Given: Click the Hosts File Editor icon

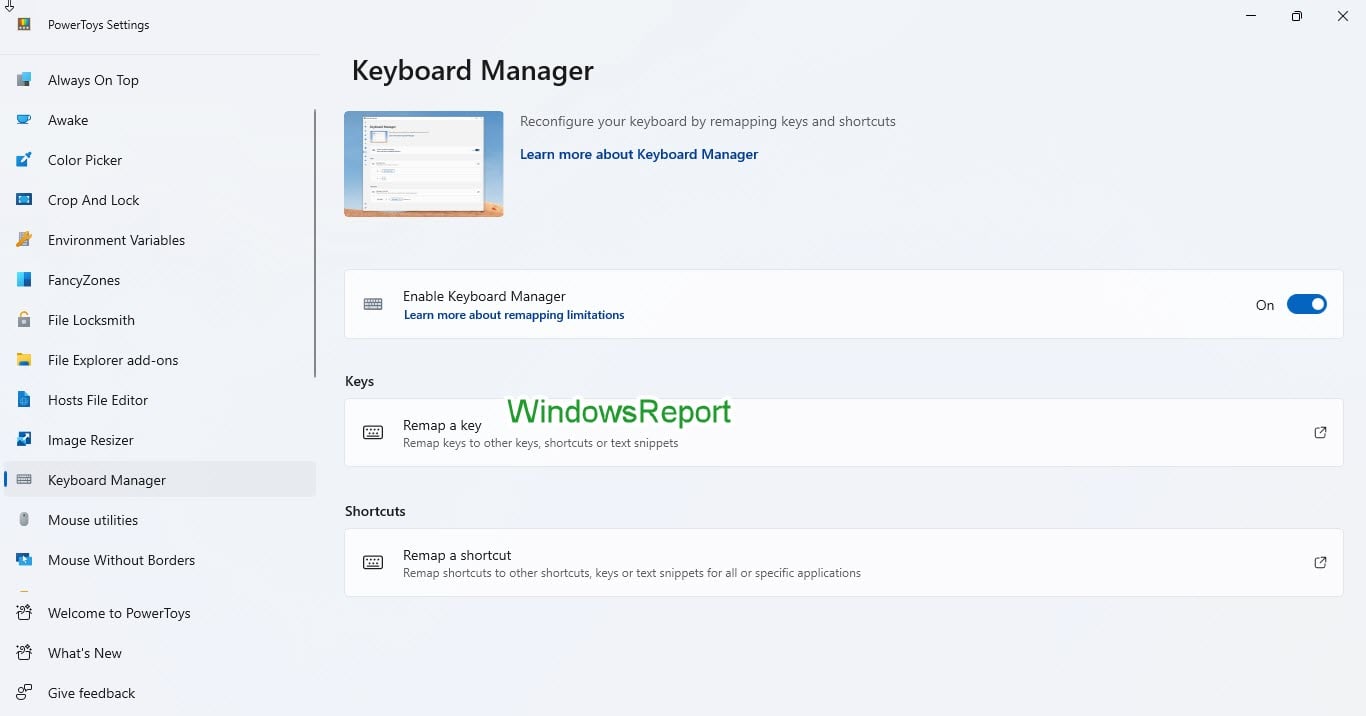Looking at the screenshot, I should [24, 400].
